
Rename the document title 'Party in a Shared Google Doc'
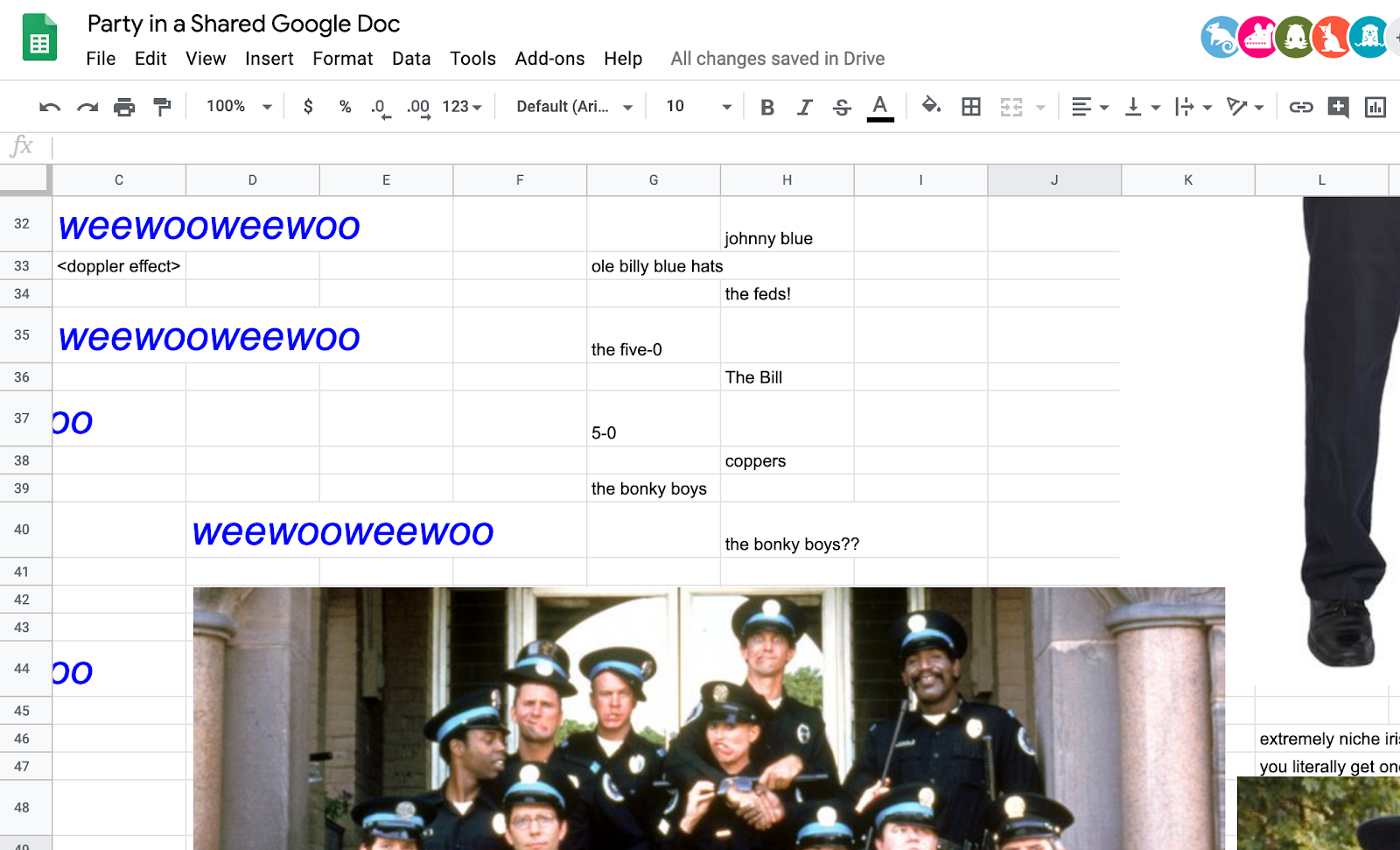coord(244,24)
